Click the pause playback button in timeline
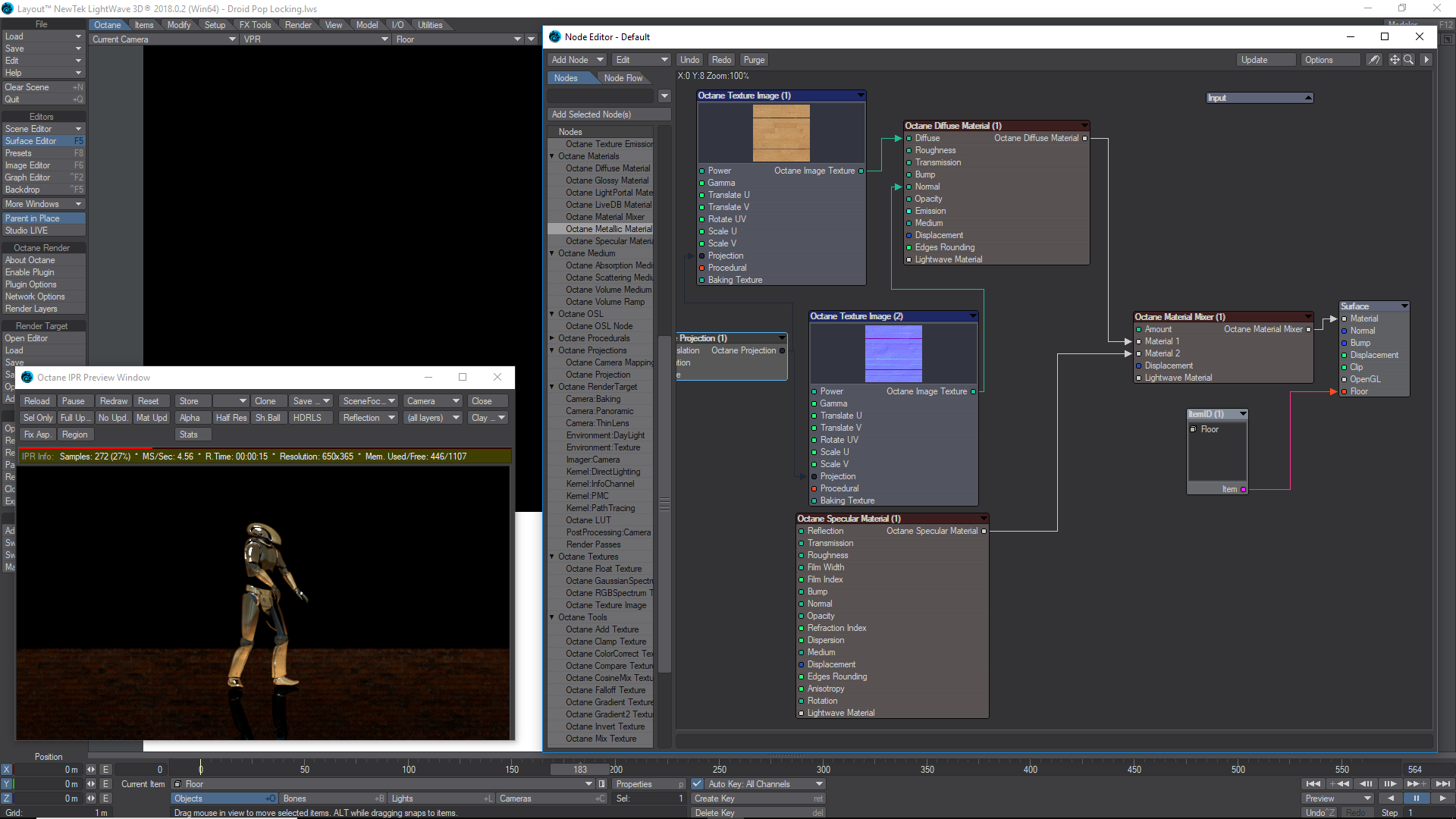 1416,799
